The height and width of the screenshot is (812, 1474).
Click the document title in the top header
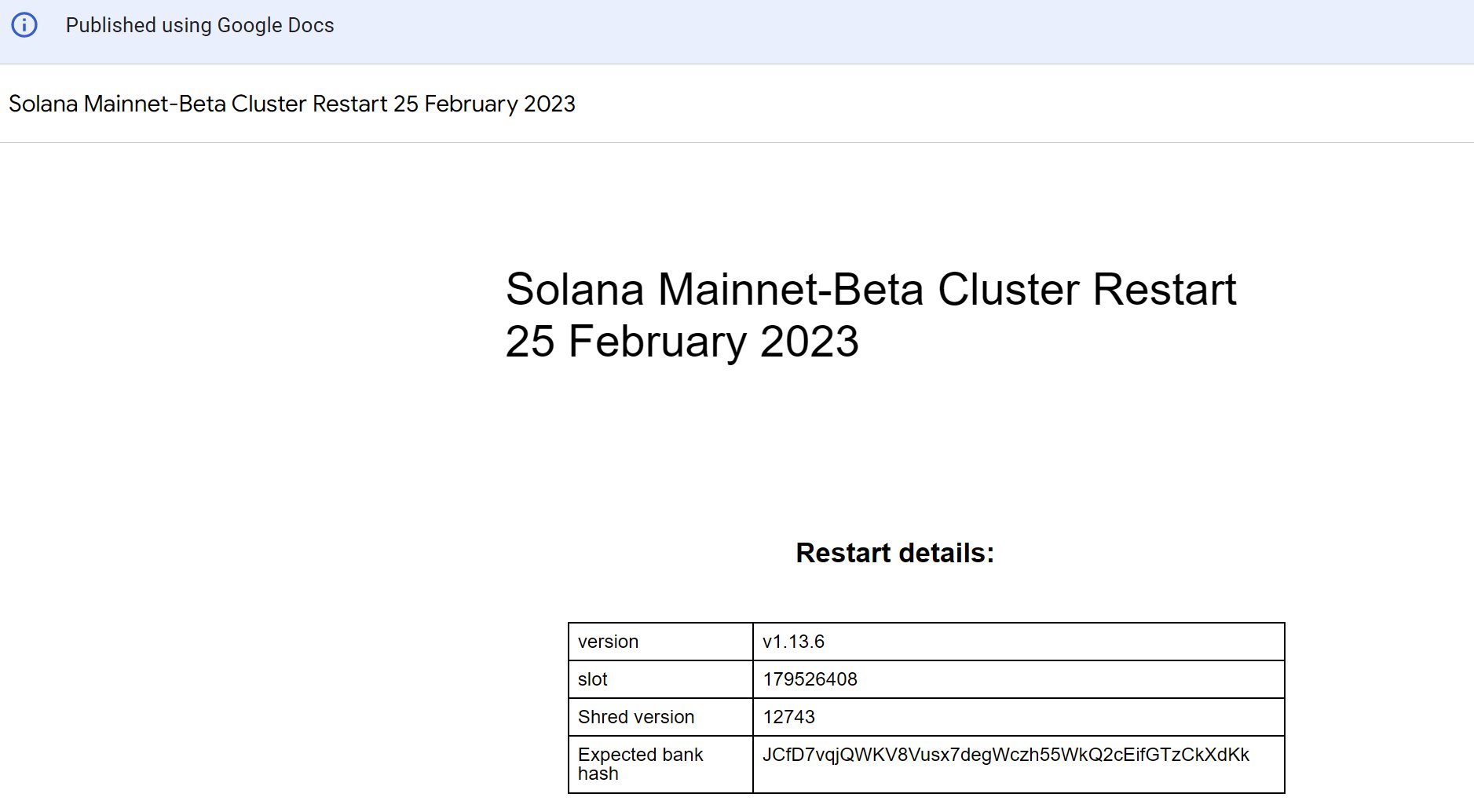pyautogui.click(x=291, y=103)
